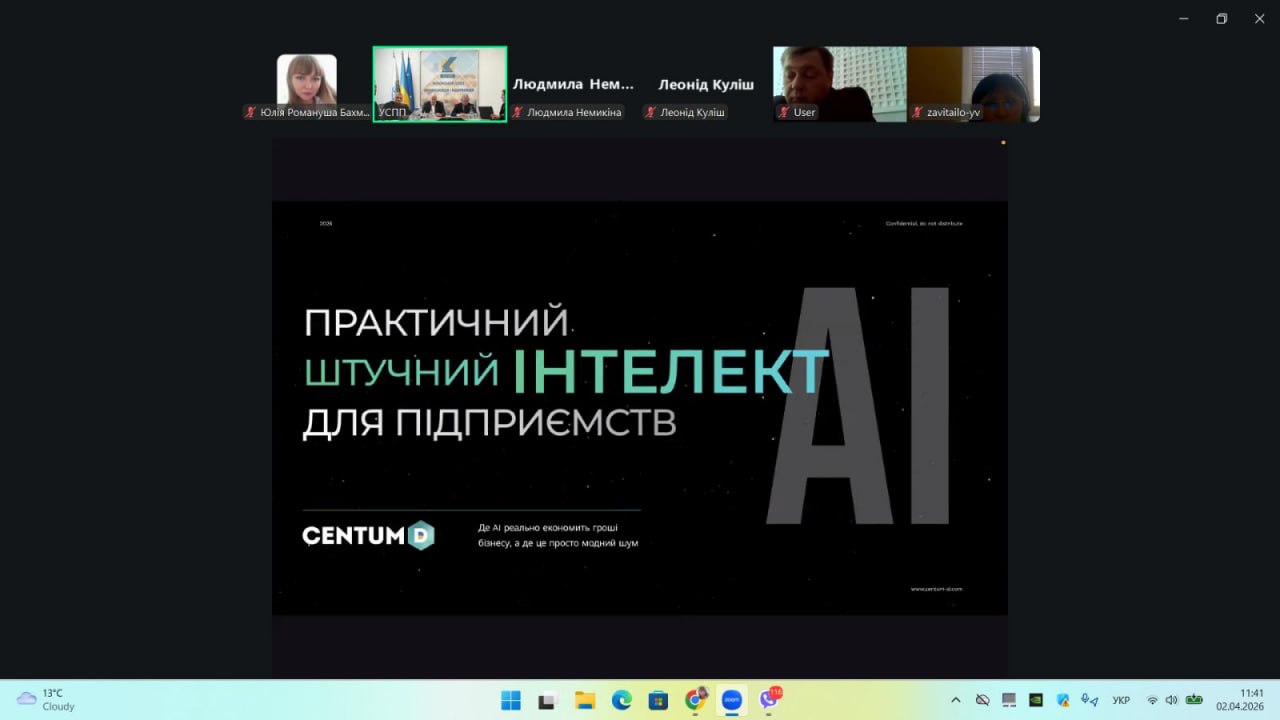Click the Windows Start button
The width and height of the screenshot is (1280, 720).
(x=511, y=700)
